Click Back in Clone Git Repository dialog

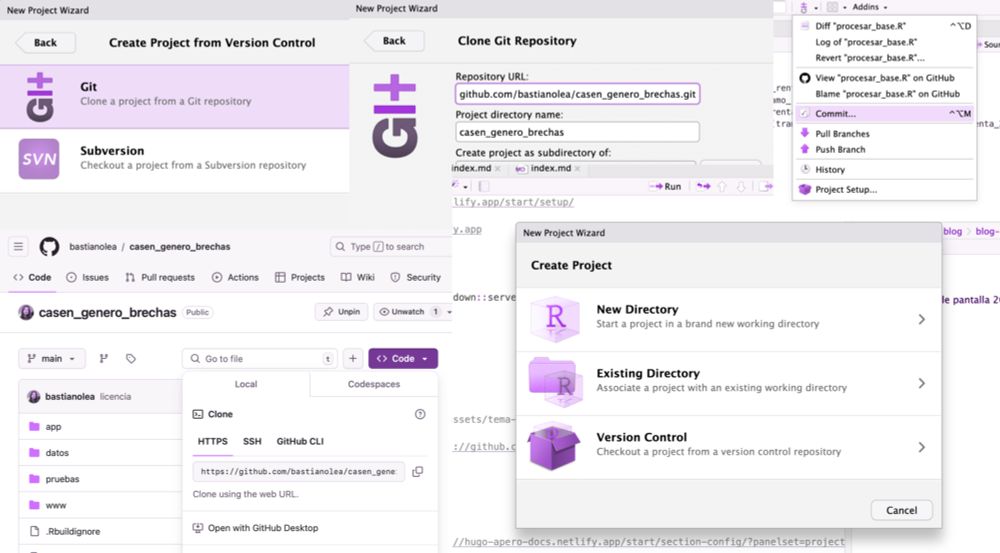coord(393,41)
